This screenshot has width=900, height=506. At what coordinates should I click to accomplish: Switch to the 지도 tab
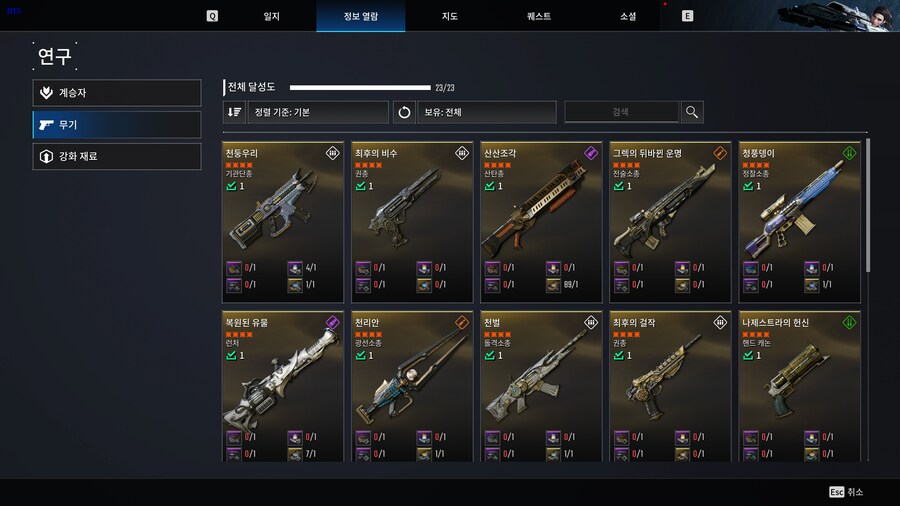point(449,16)
